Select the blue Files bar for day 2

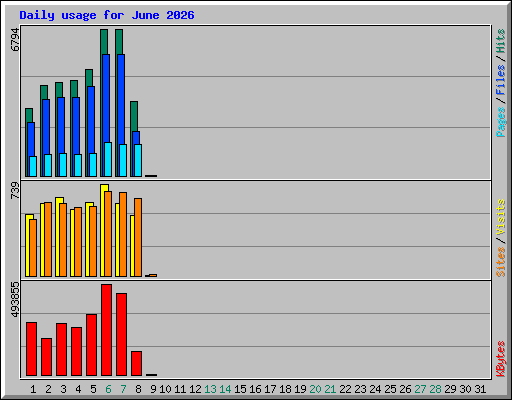click(46, 127)
